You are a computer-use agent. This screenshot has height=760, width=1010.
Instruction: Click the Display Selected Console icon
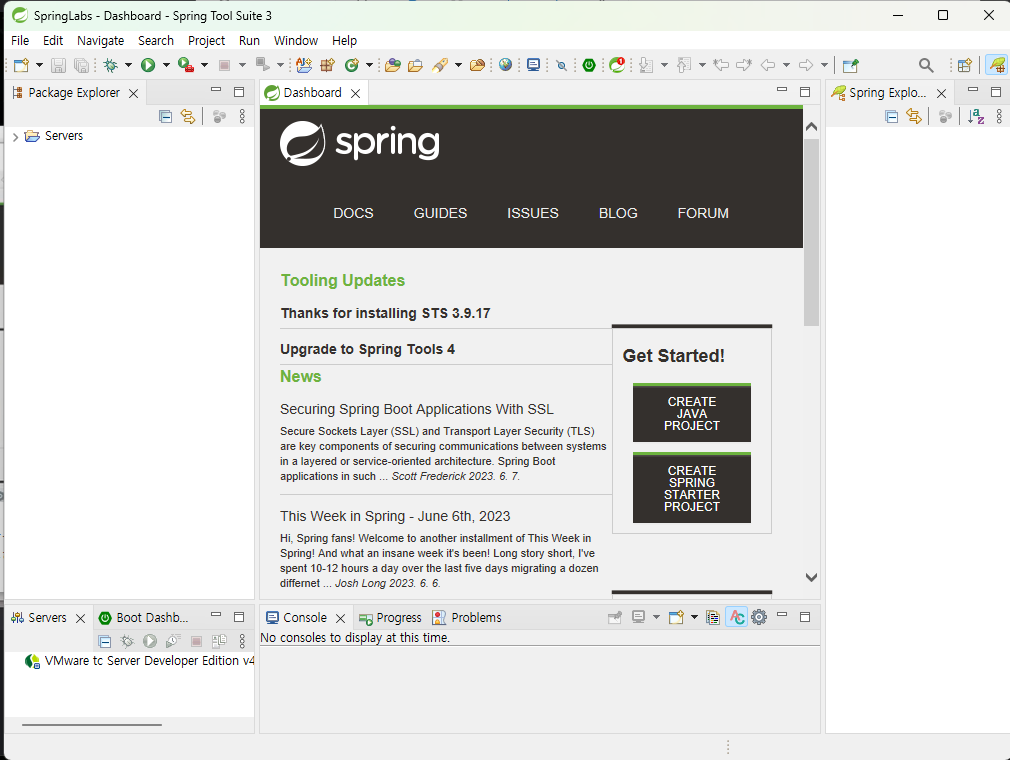[x=638, y=617]
